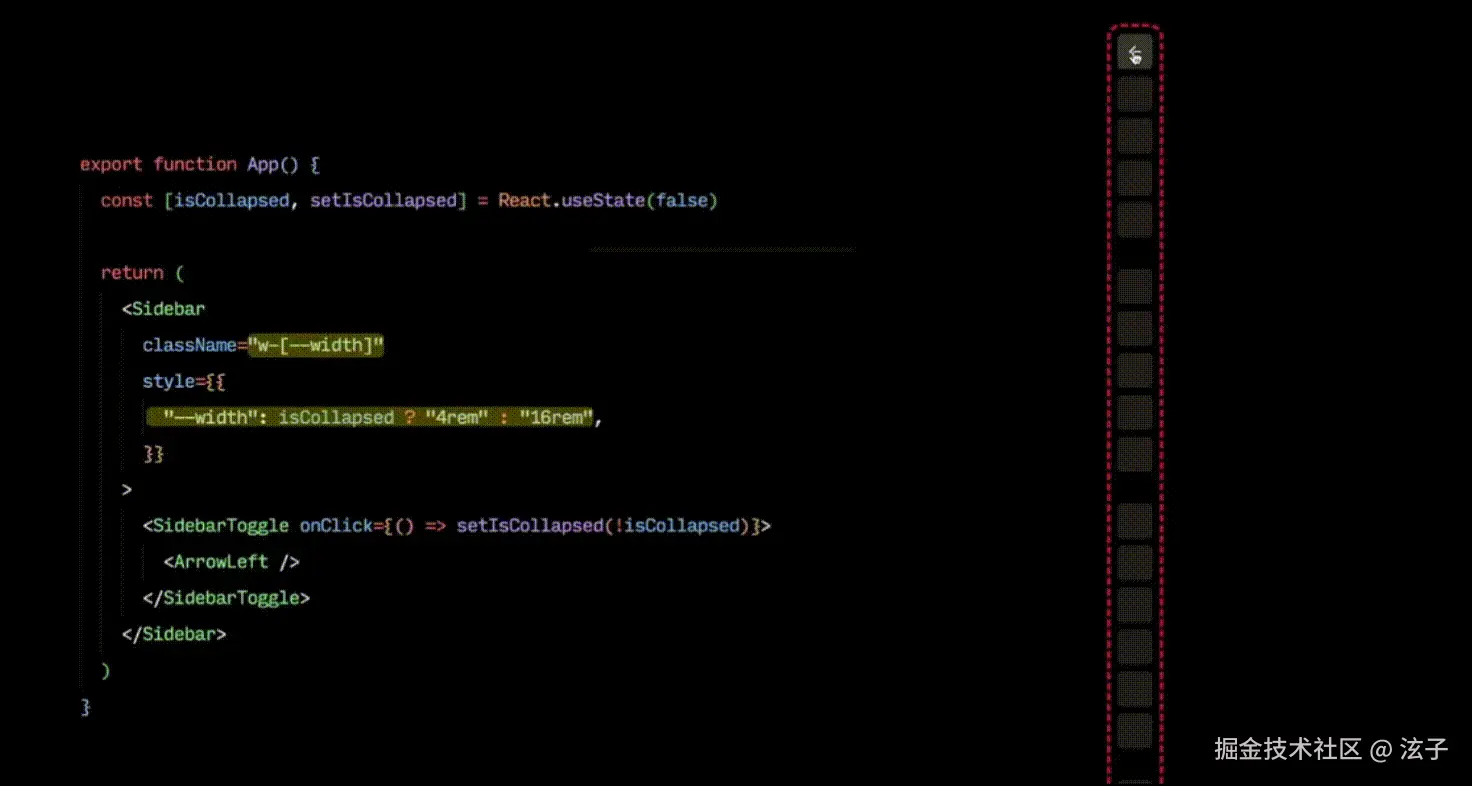Select the middle sidebar placeholder icon

[x=1135, y=411]
